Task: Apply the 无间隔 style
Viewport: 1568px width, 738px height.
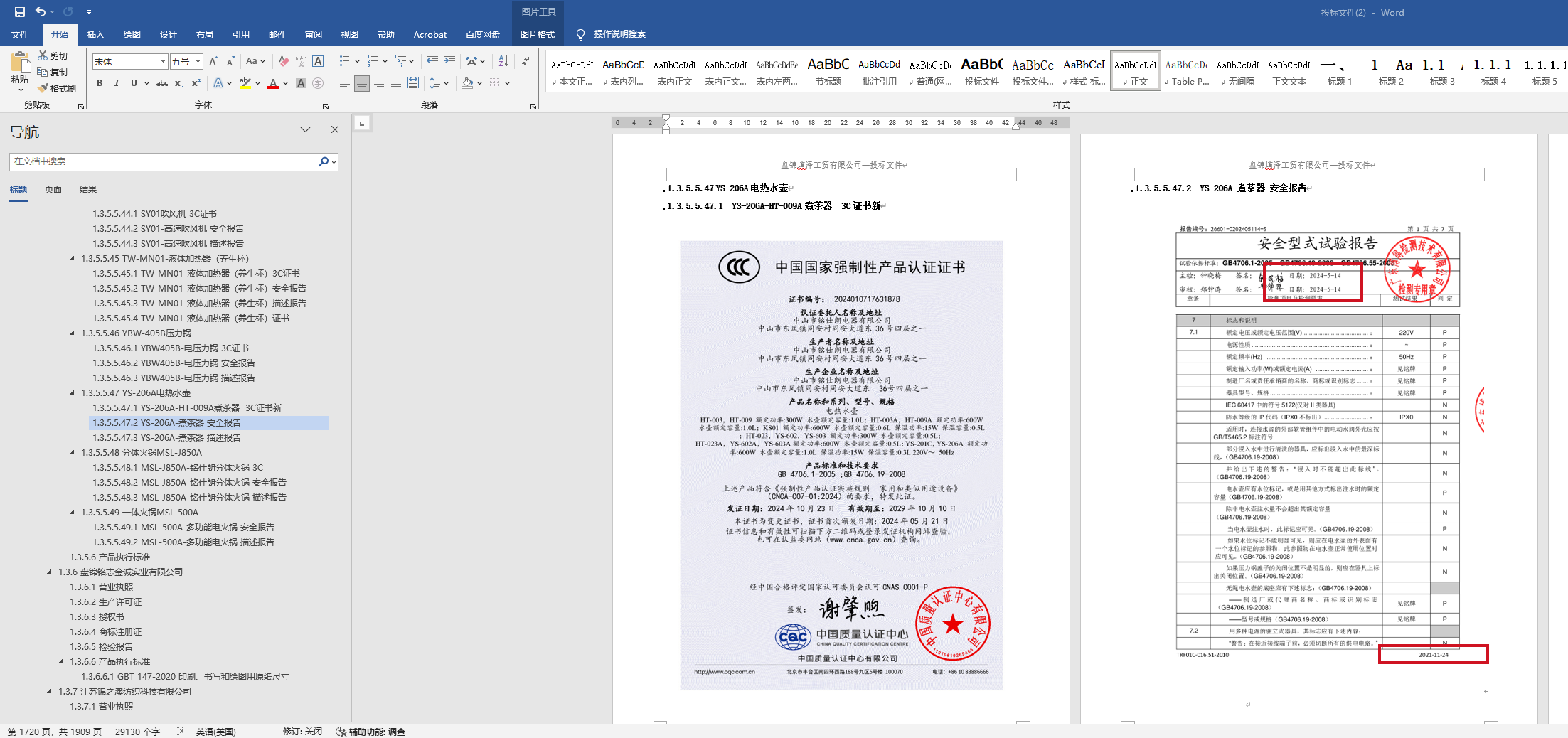Action: (x=1237, y=71)
